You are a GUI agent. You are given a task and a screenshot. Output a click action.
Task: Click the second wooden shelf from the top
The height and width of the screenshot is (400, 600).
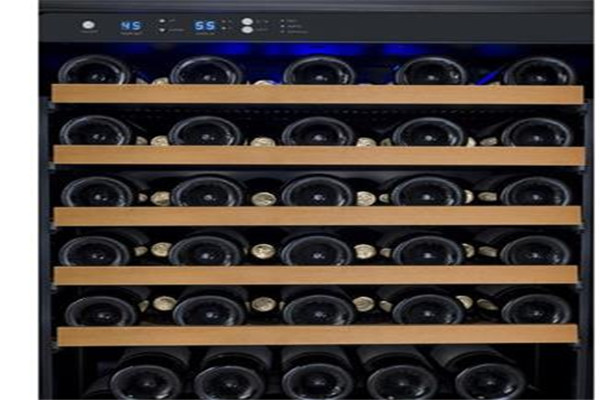[316, 155]
